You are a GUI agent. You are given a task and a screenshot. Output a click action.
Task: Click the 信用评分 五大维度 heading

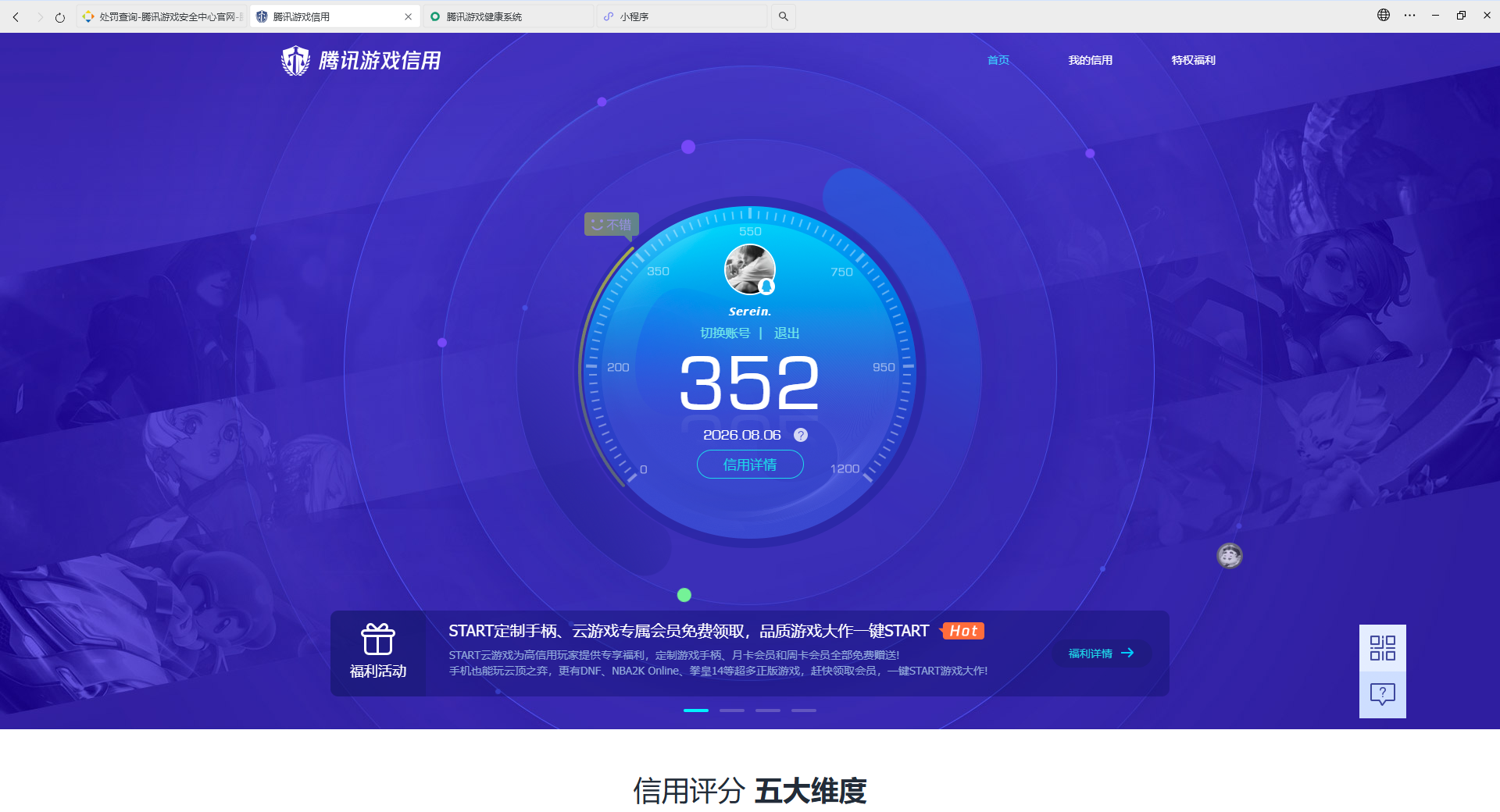coord(750,791)
